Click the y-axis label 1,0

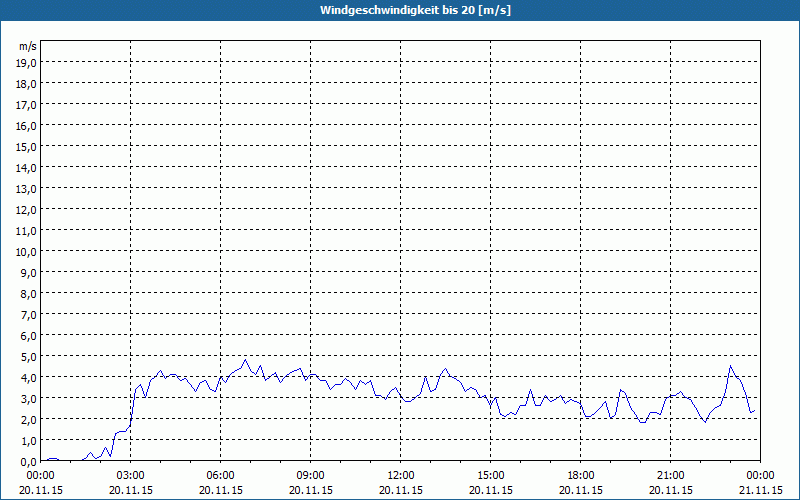30,440
